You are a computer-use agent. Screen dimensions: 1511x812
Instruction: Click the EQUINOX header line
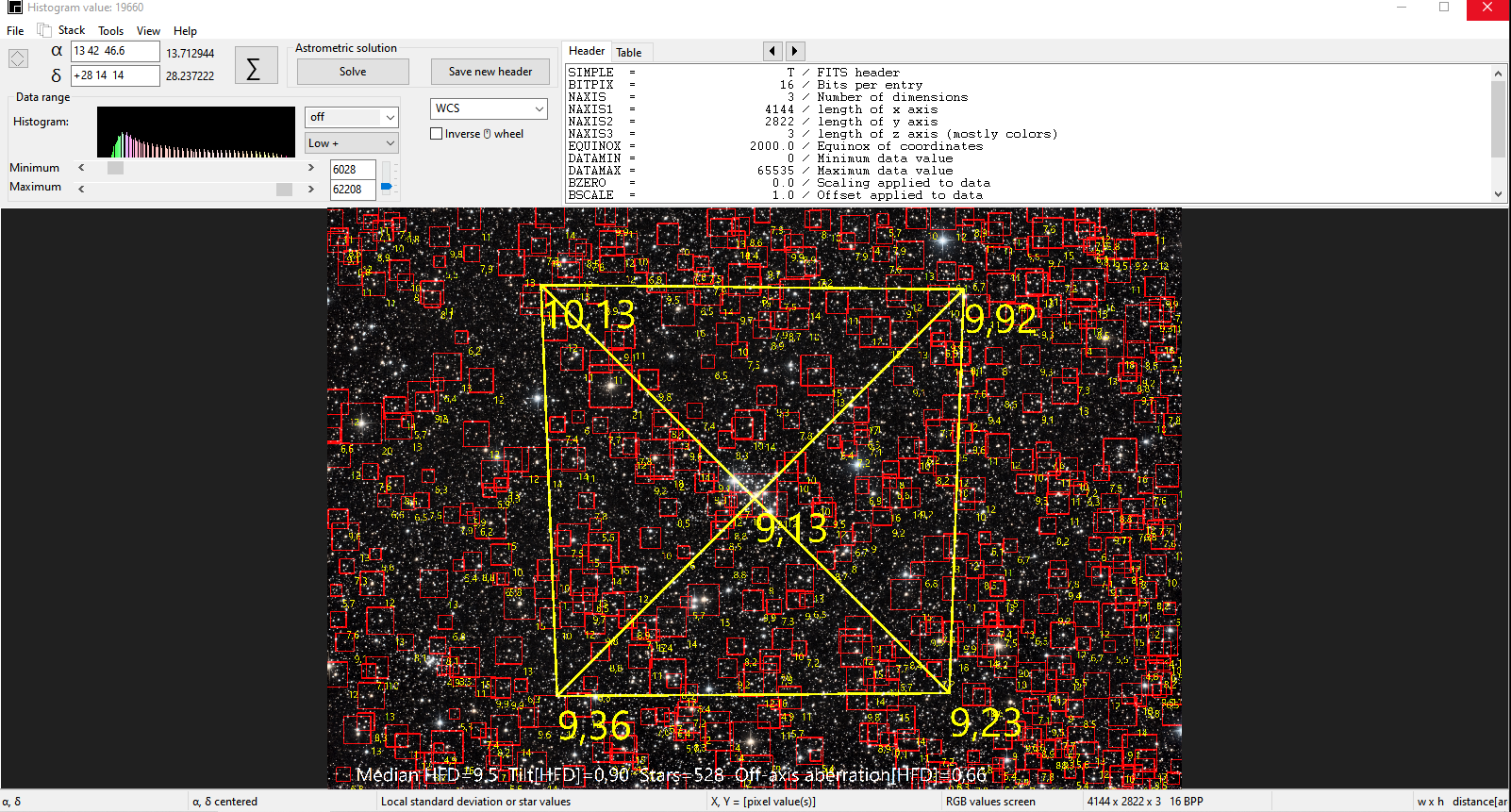(775, 146)
